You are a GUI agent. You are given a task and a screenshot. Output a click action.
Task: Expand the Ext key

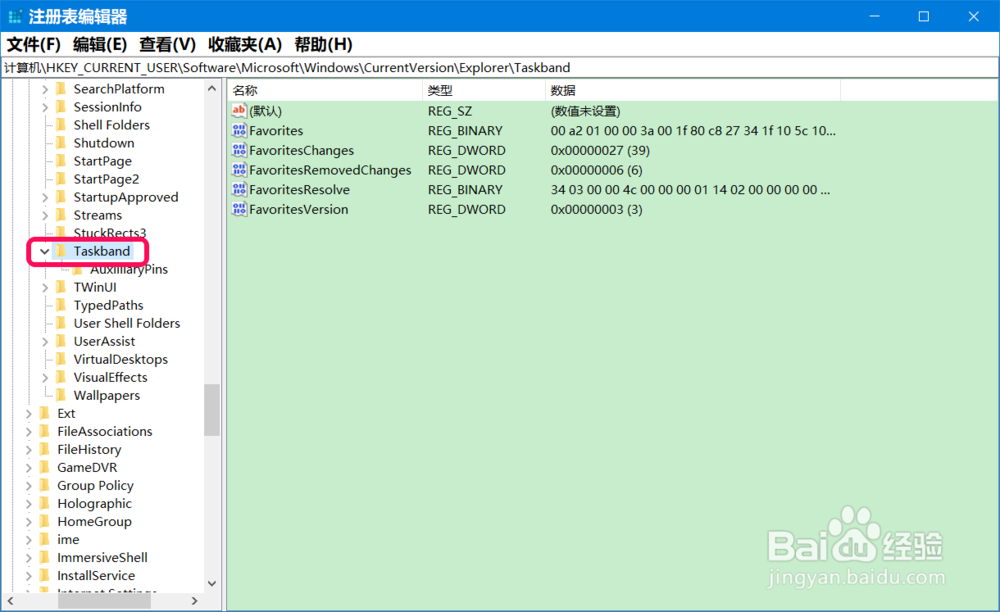pyautogui.click(x=29, y=413)
